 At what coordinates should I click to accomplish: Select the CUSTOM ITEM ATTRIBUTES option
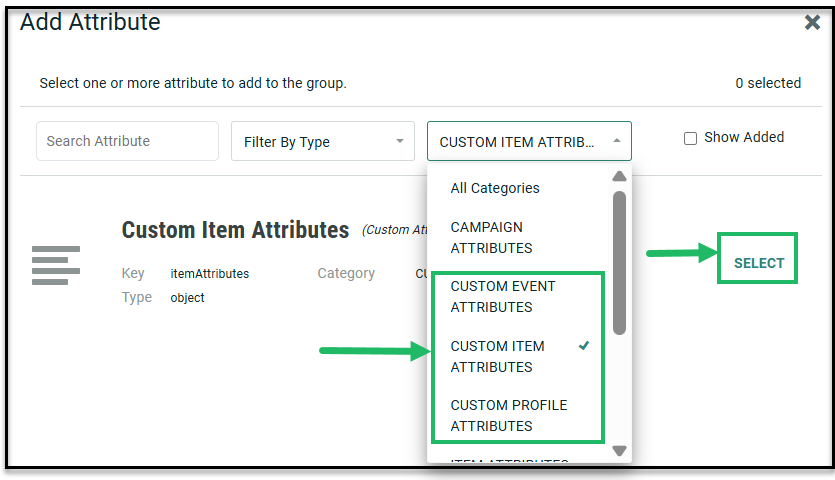tap(498, 356)
